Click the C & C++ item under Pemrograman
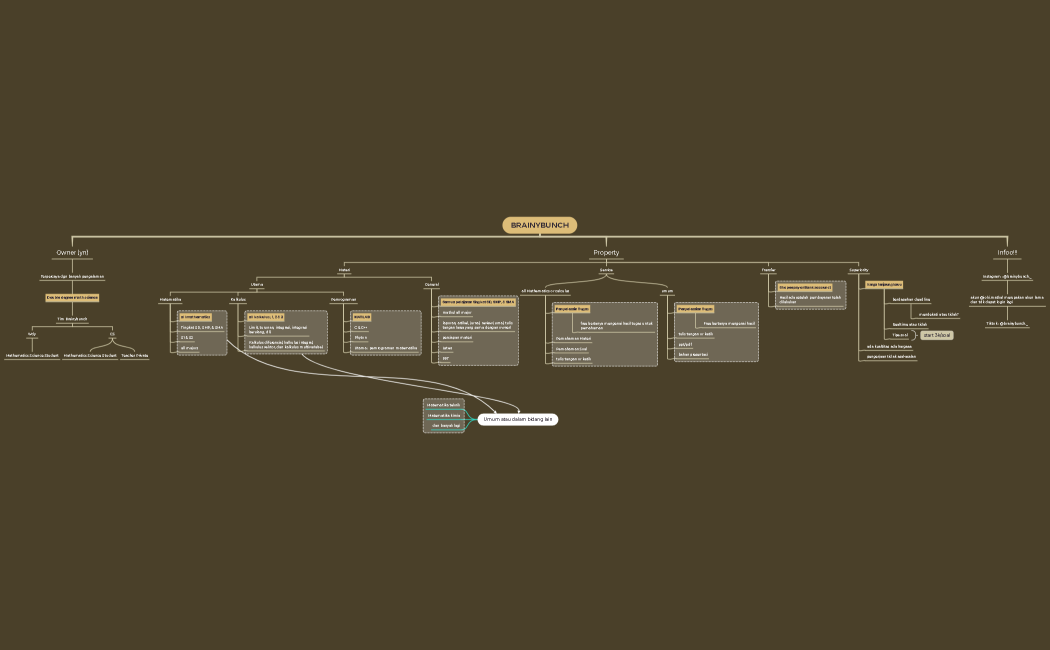This screenshot has height=650, width=1050. pos(361,327)
